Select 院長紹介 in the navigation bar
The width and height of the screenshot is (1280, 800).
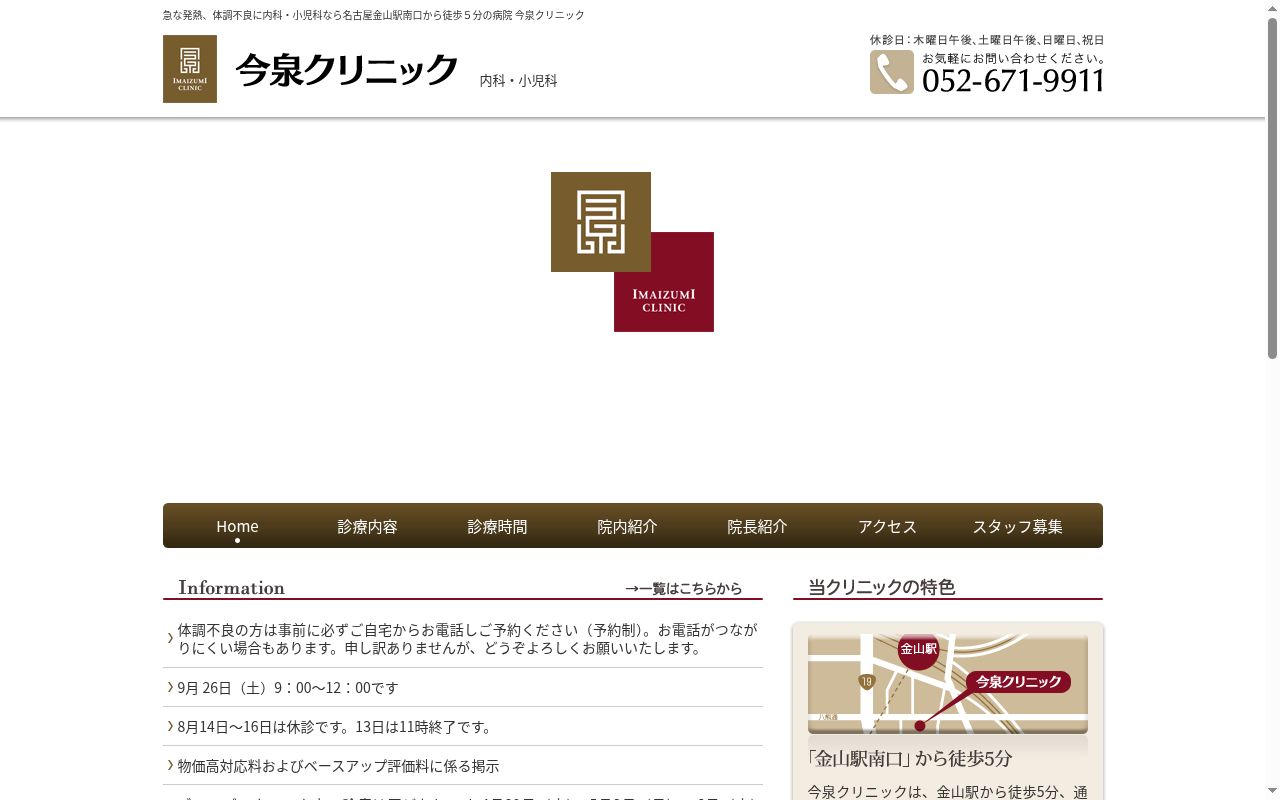pyautogui.click(x=757, y=526)
